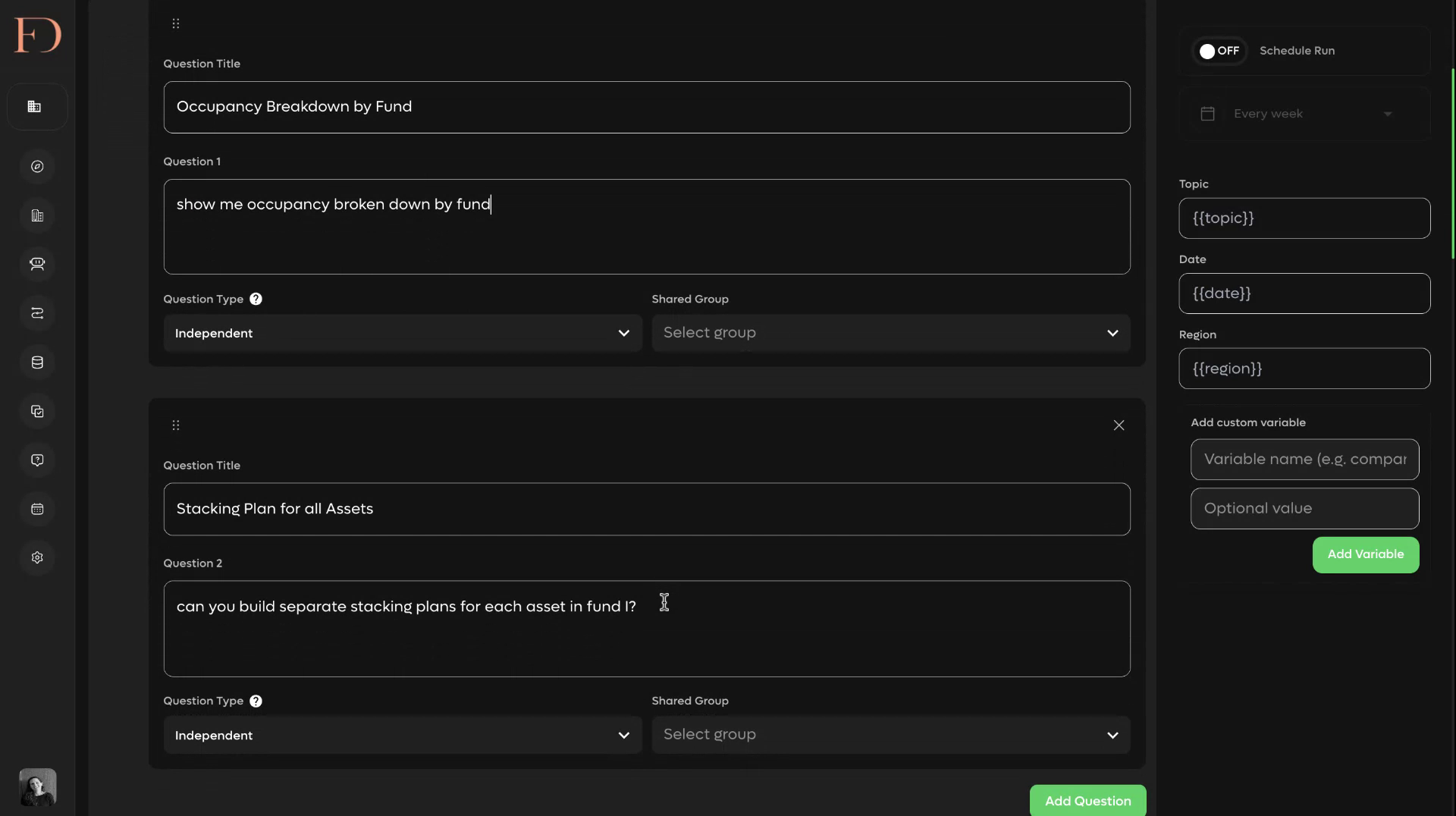
Task: Click the calendar icon beside Every week
Action: tap(1208, 114)
